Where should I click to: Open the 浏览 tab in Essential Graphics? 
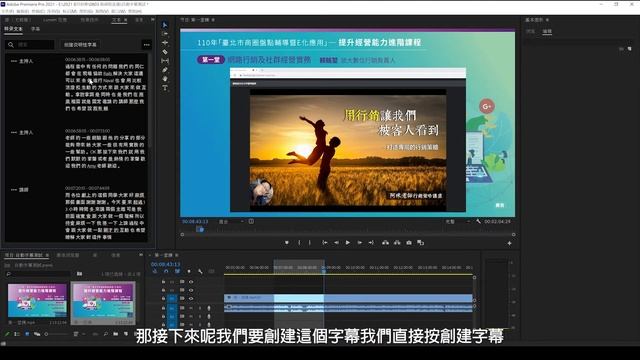tap(530, 31)
